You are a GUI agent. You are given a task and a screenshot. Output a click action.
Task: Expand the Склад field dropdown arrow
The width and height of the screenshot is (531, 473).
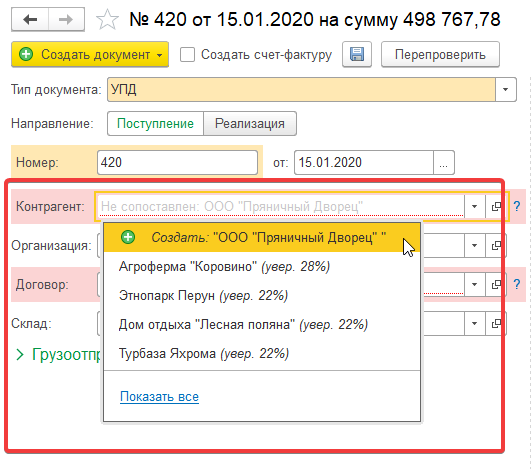(474, 323)
